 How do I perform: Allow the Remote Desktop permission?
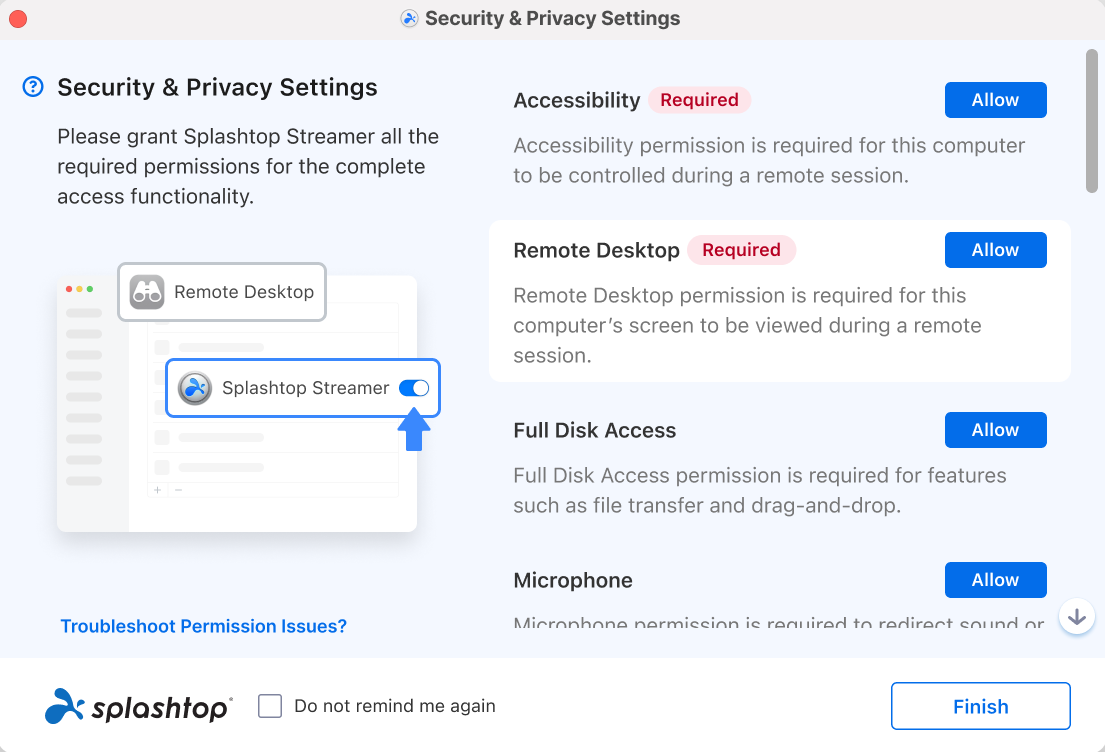tap(995, 250)
